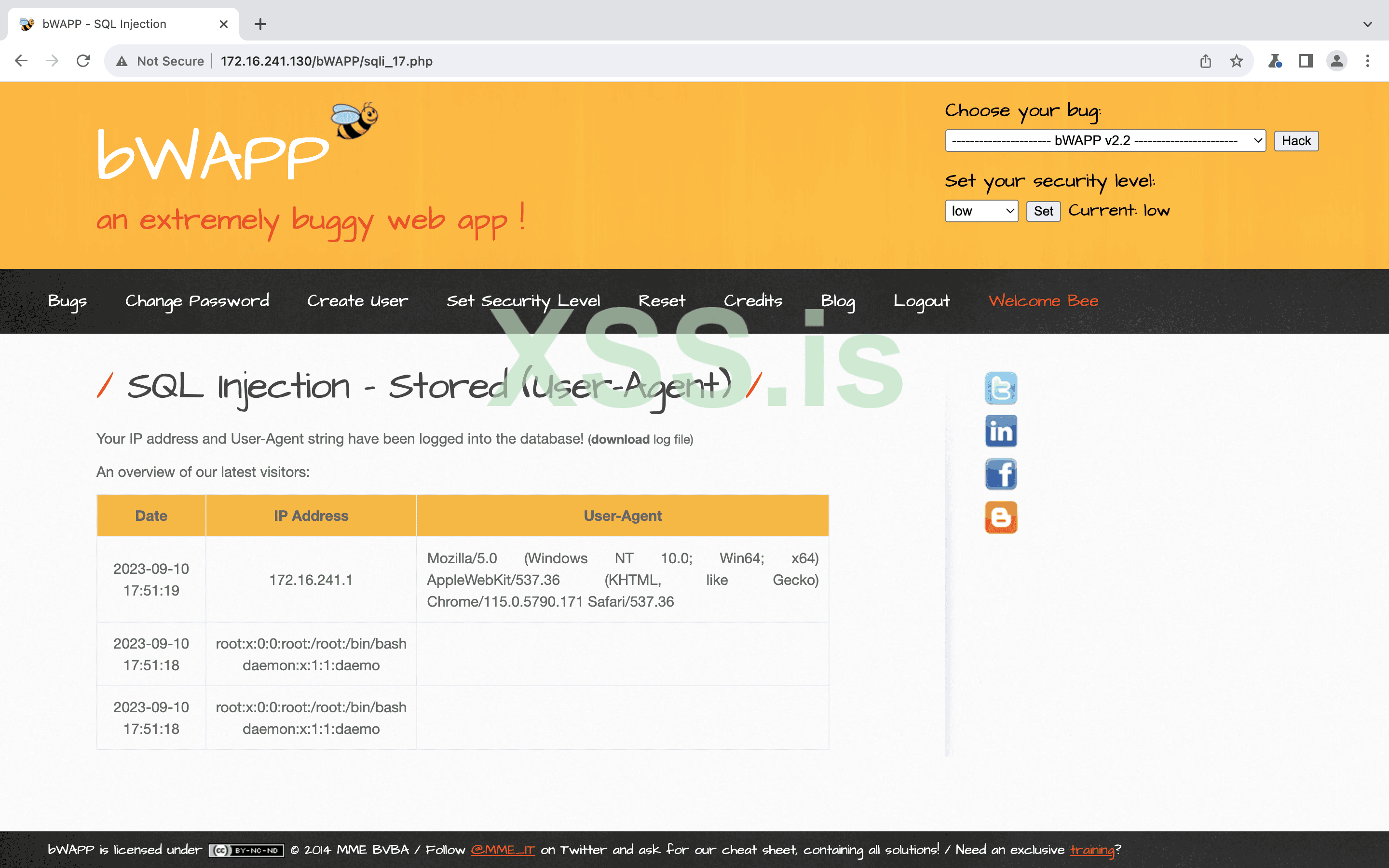Select Change Password in navigation

197,301
